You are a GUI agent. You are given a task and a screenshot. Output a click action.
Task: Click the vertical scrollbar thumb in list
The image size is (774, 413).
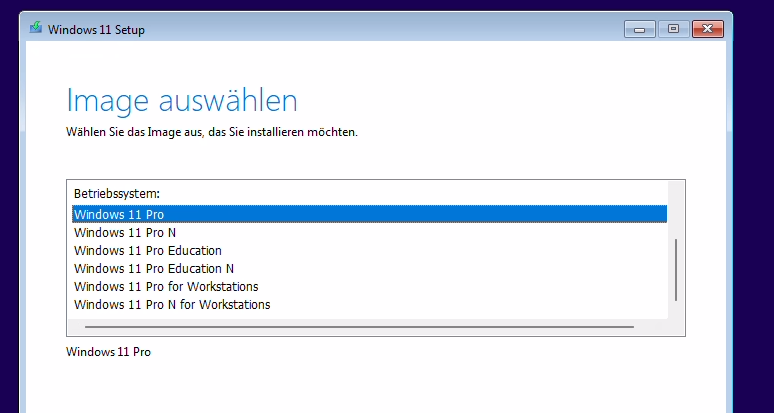(676, 270)
